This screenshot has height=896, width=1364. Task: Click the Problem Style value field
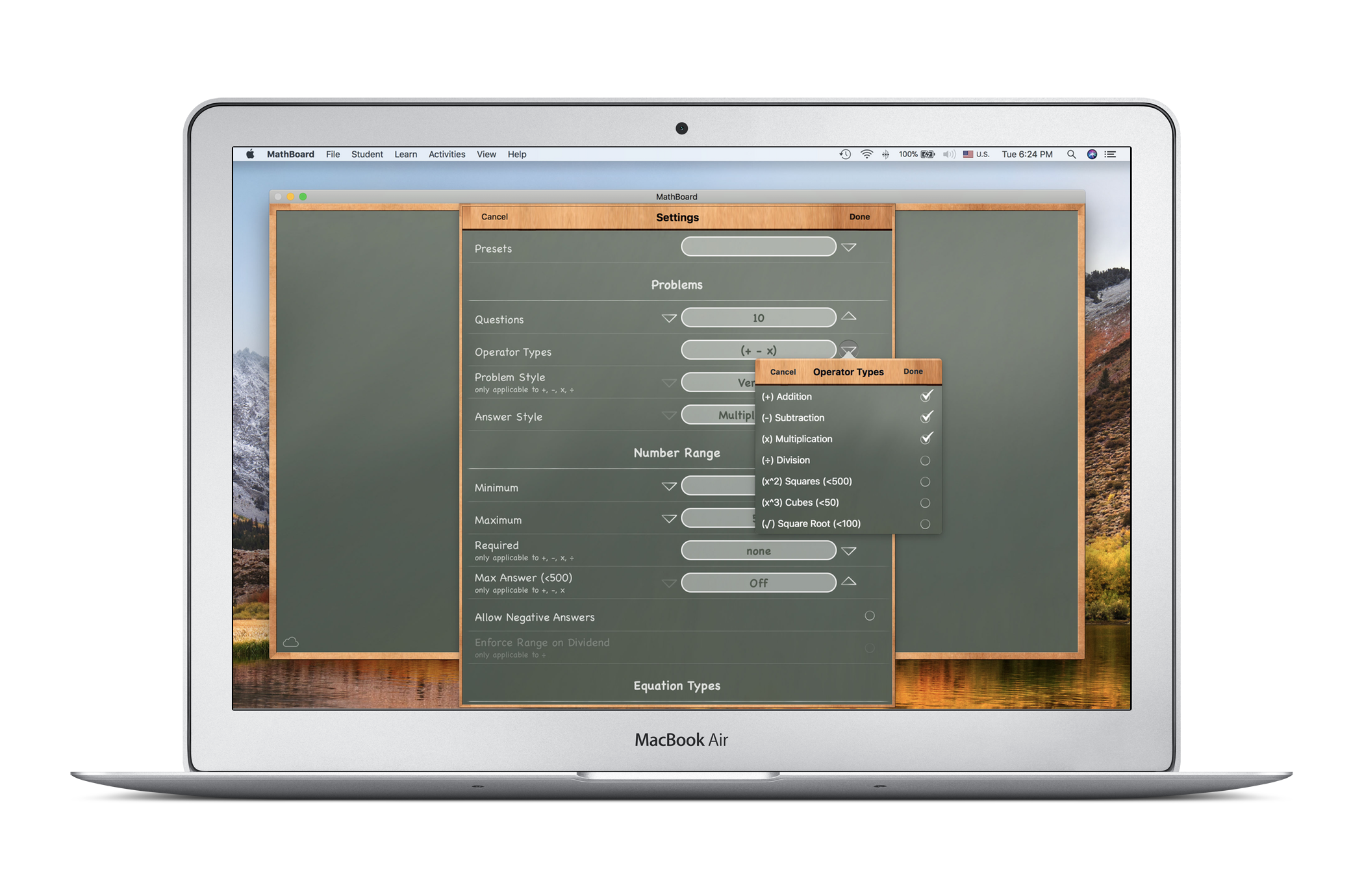tap(718, 382)
